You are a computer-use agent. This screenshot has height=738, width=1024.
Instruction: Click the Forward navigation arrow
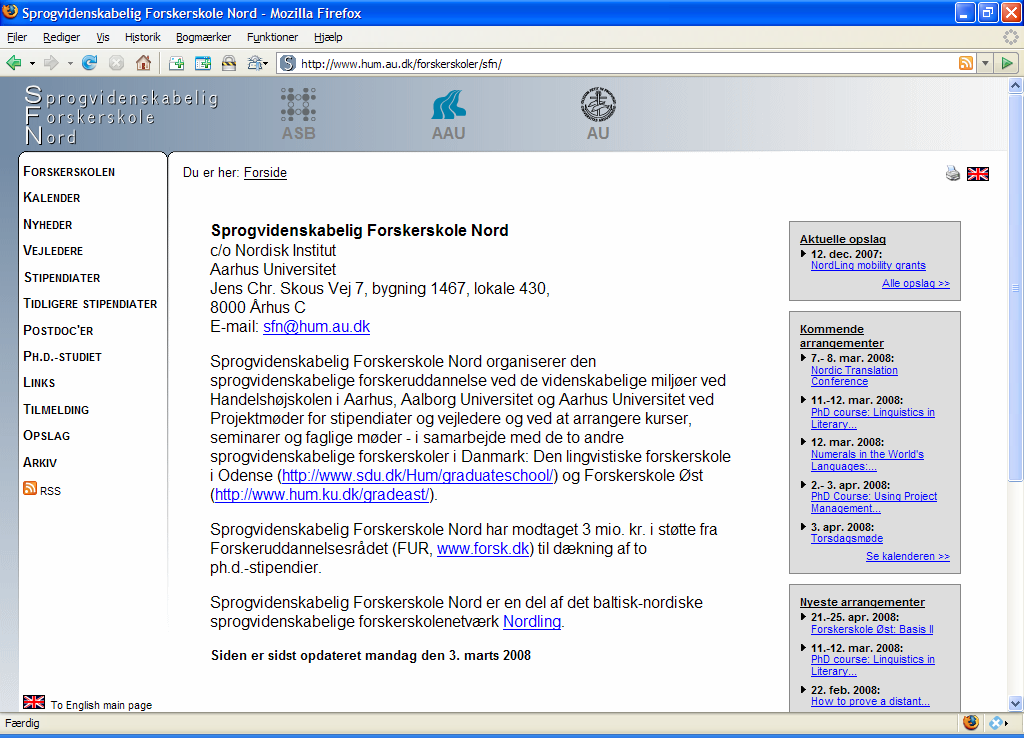[x=51, y=63]
